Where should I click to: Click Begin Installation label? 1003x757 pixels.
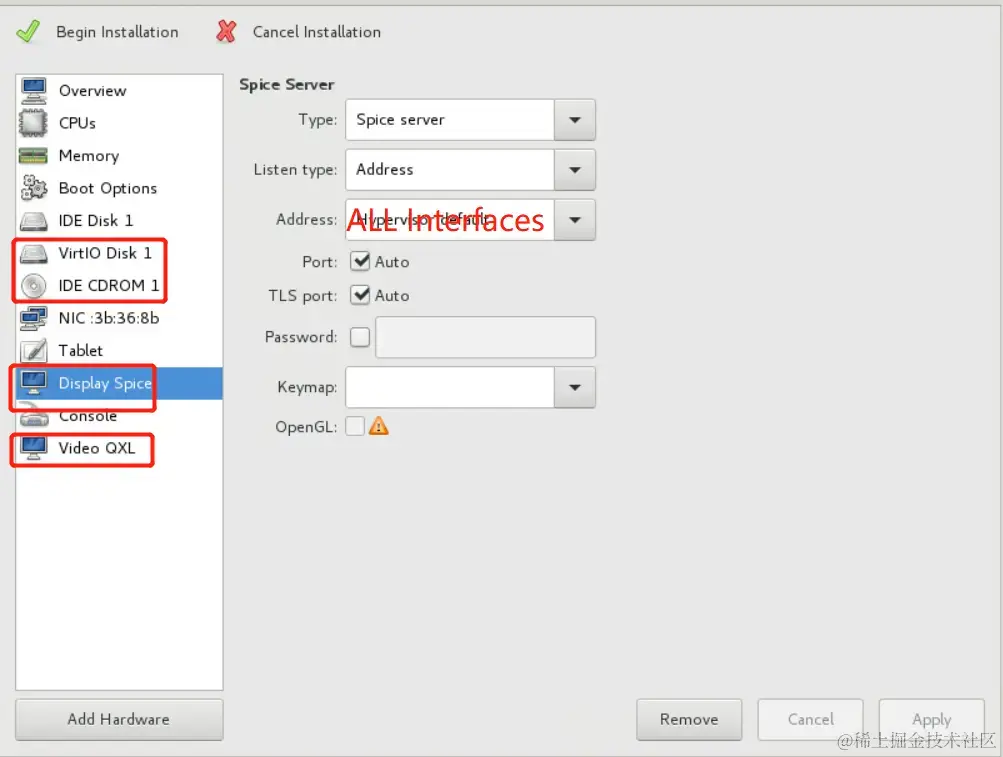tap(118, 32)
